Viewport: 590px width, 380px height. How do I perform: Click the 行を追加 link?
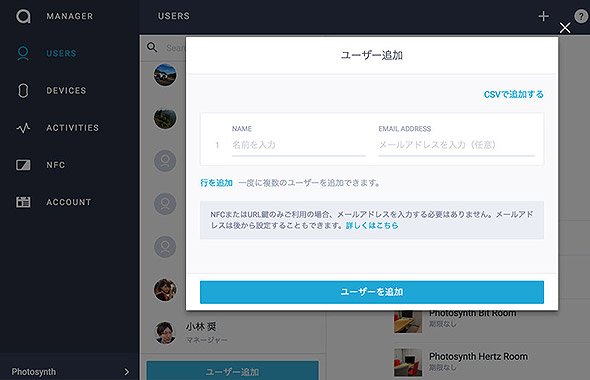click(216, 183)
